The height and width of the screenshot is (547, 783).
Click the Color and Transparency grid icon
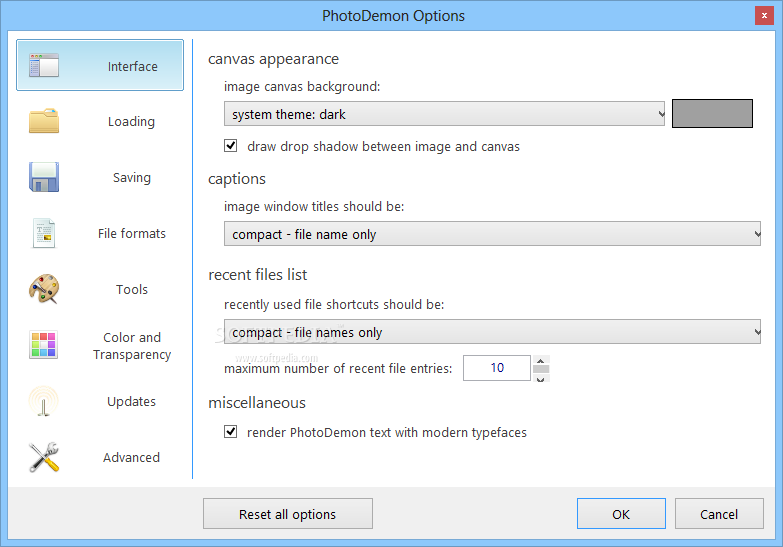click(x=44, y=345)
